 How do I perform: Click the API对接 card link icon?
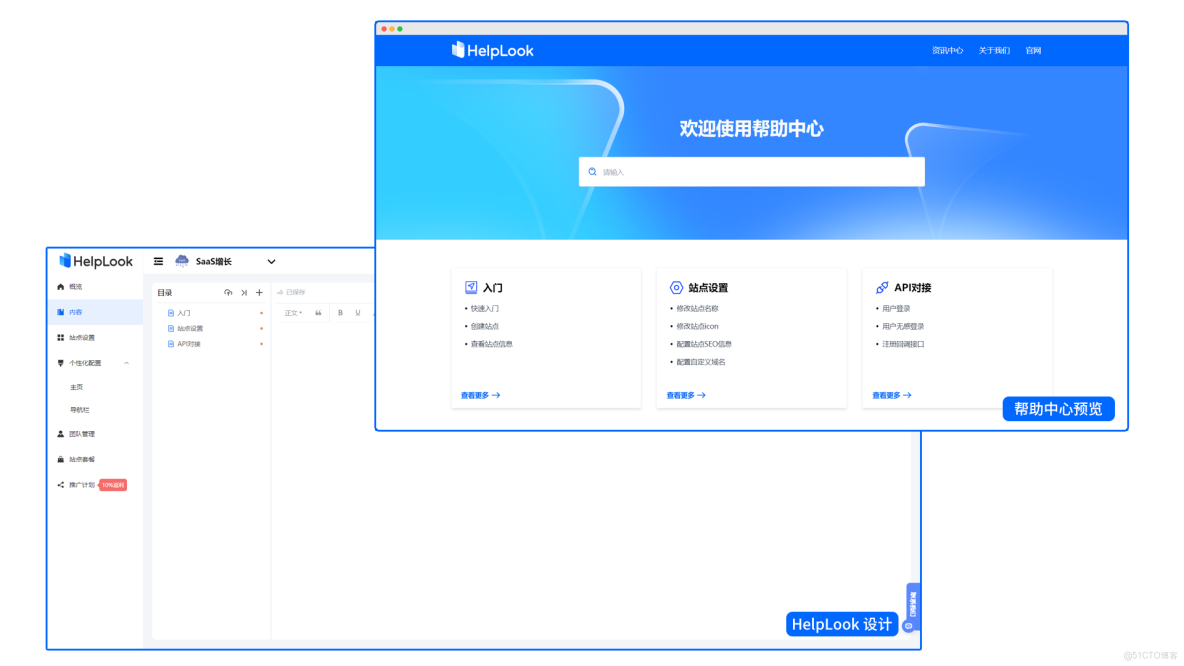pos(882,288)
